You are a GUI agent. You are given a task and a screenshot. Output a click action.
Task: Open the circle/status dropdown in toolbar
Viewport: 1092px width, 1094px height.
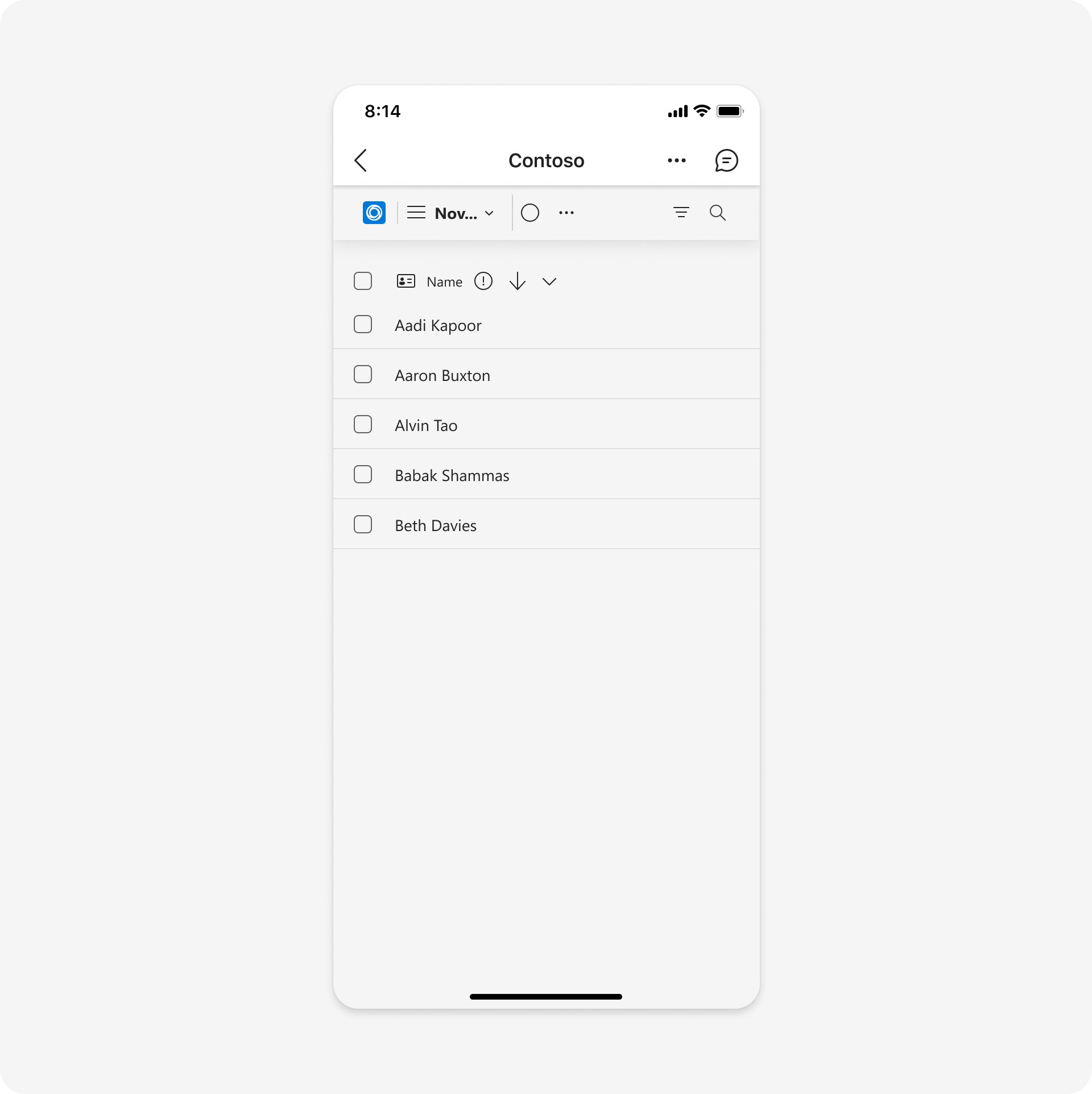(530, 212)
